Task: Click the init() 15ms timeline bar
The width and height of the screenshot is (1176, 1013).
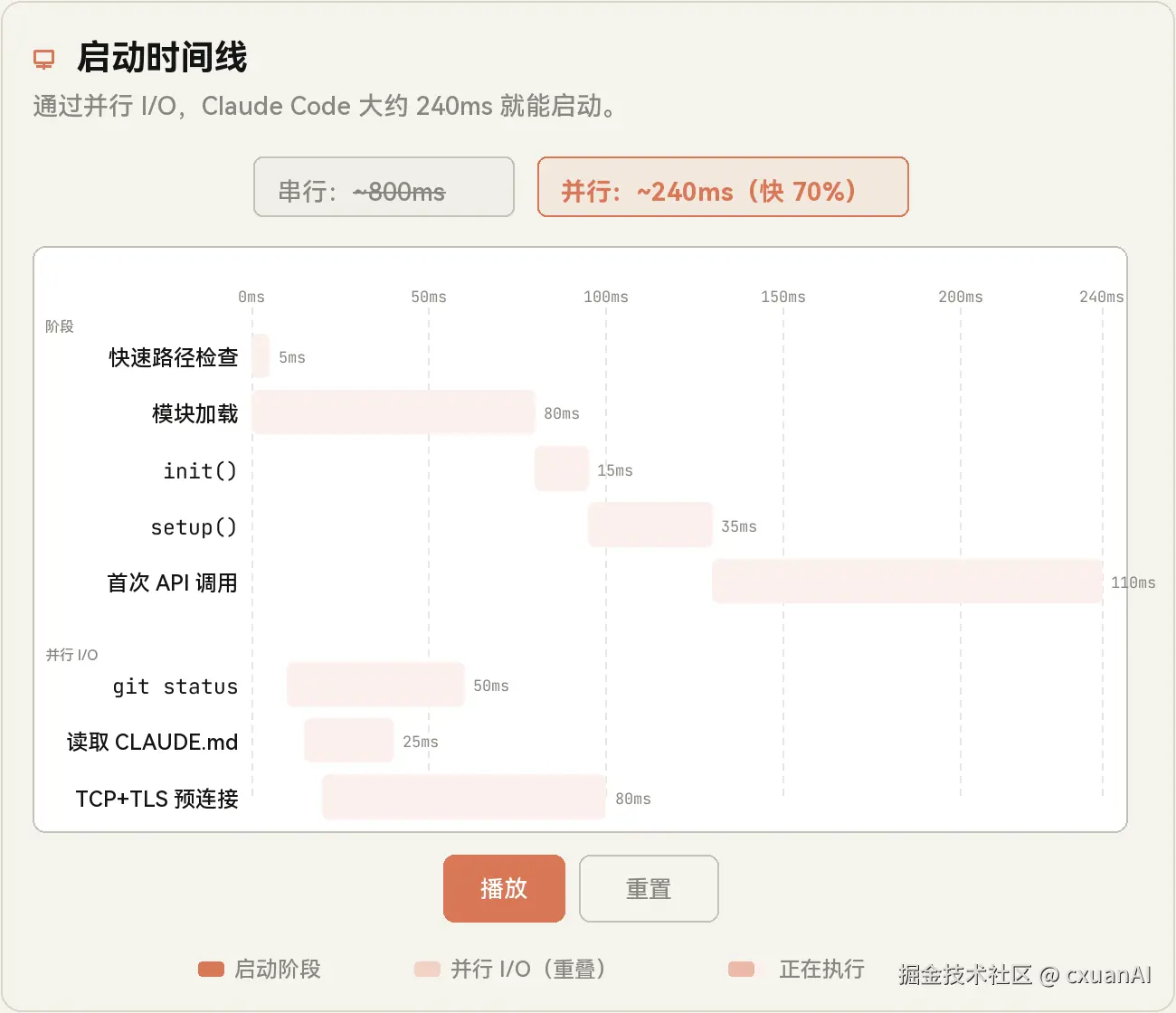Action: (x=562, y=469)
